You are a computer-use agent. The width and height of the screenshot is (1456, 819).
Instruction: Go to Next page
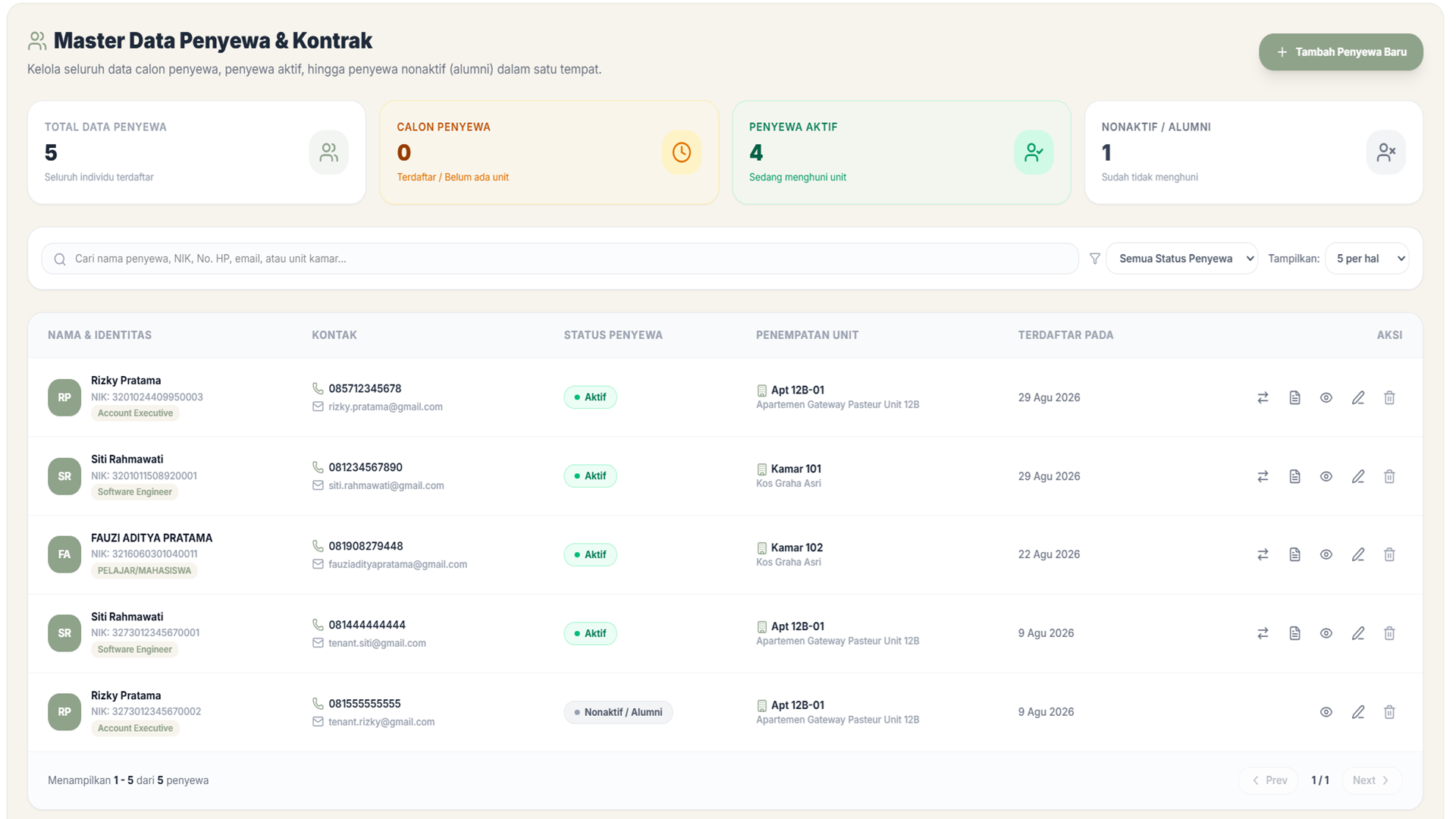pos(1372,780)
